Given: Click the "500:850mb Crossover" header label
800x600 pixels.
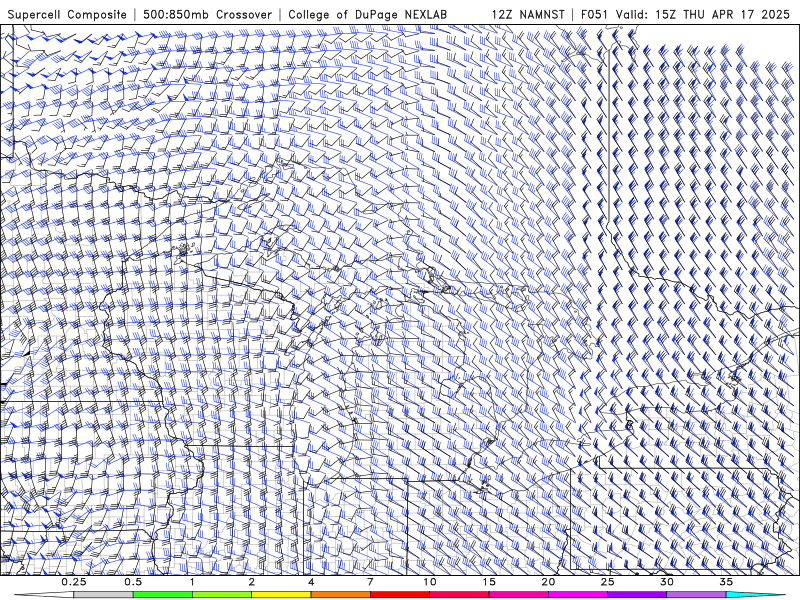Looking at the screenshot, I should [207, 14].
